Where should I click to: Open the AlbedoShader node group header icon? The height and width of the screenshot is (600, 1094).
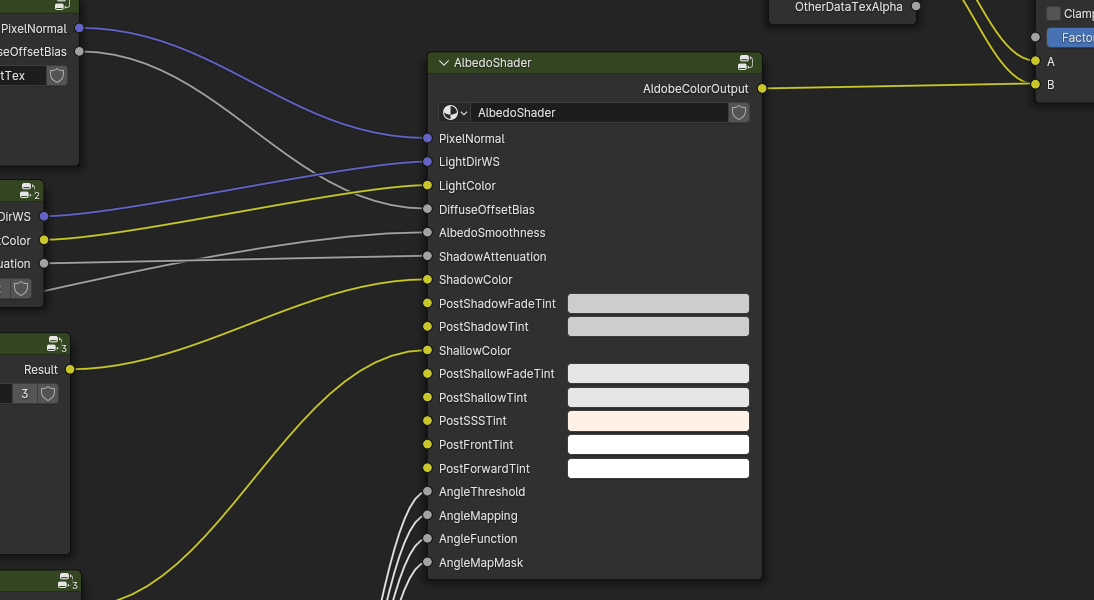click(x=745, y=62)
